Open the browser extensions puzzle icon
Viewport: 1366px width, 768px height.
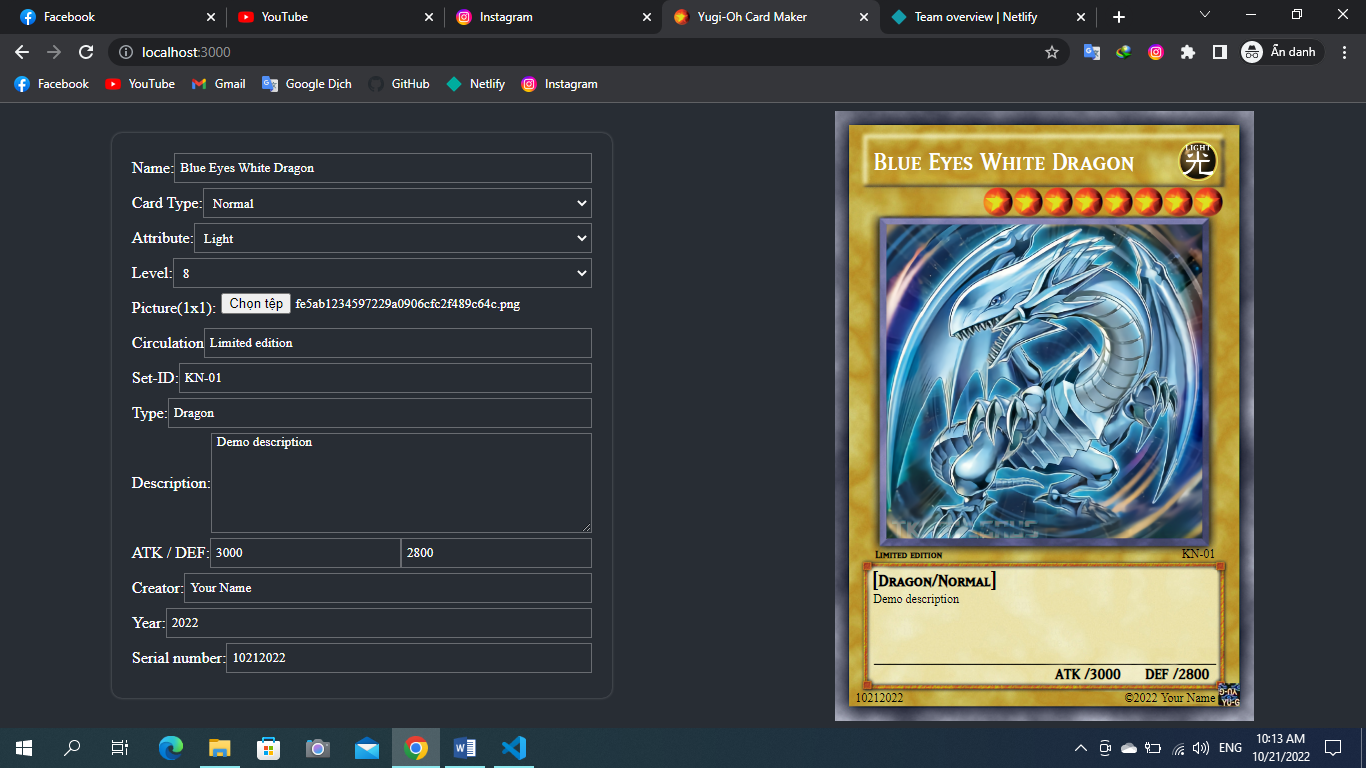pos(1187,52)
